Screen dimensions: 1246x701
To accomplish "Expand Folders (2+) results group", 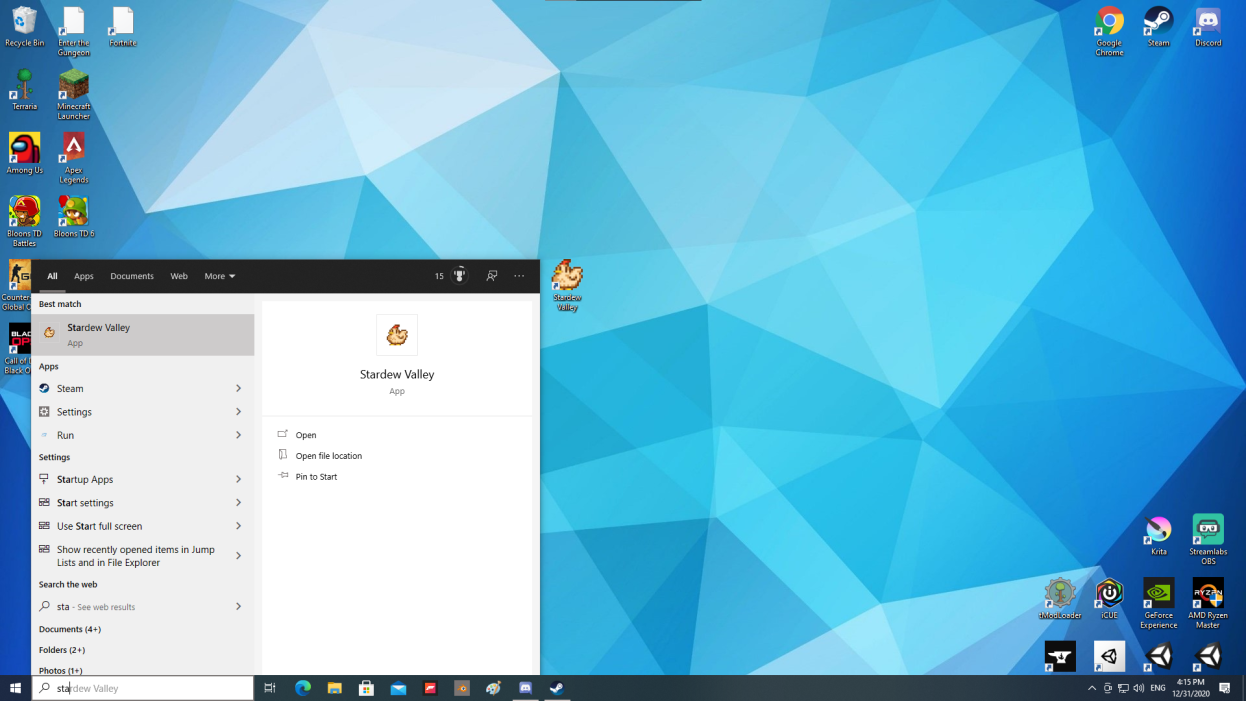I will click(62, 650).
